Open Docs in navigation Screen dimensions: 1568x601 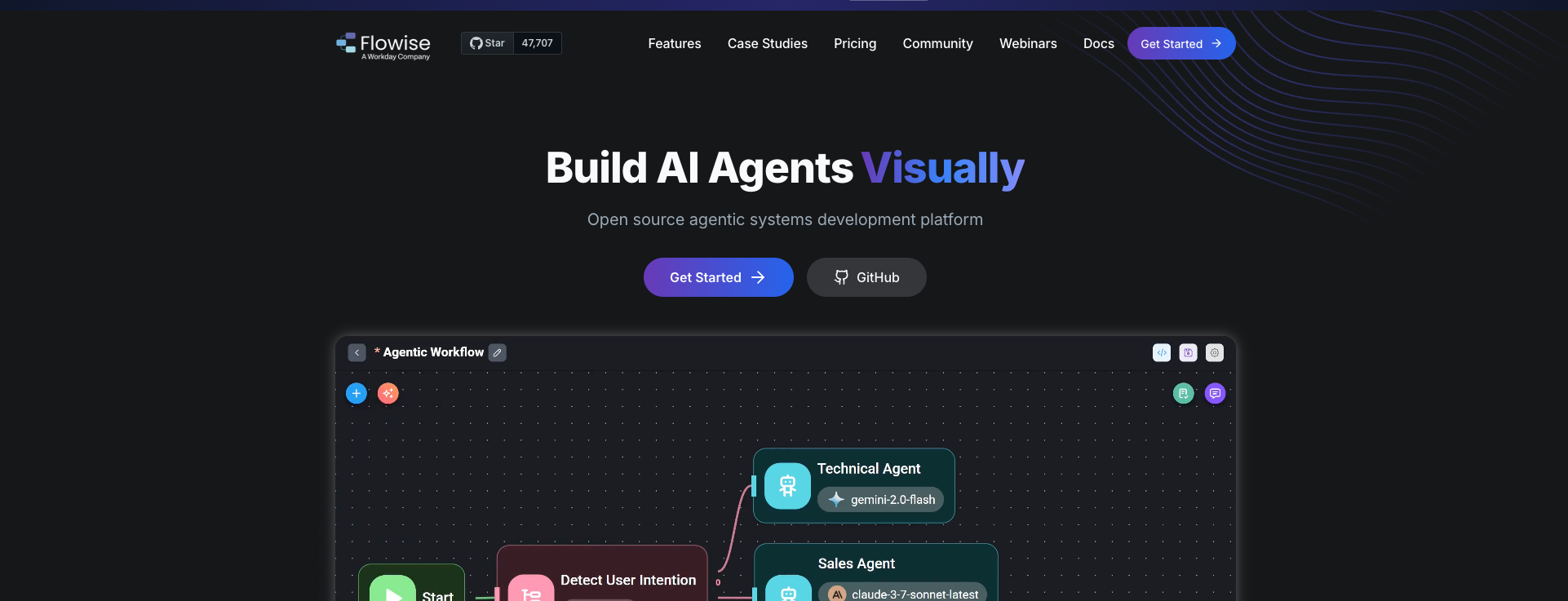[1098, 43]
